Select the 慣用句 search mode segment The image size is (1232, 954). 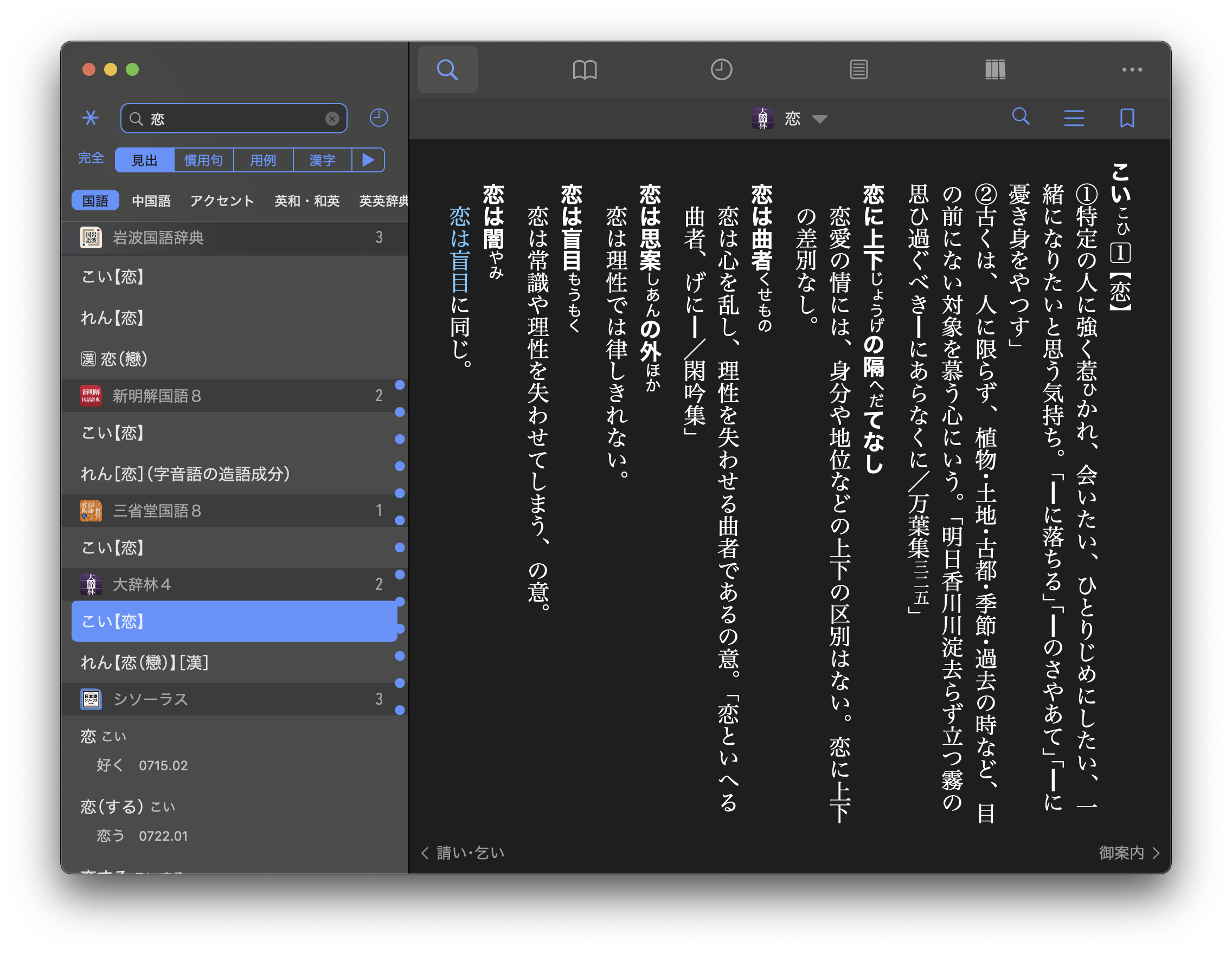(x=204, y=160)
